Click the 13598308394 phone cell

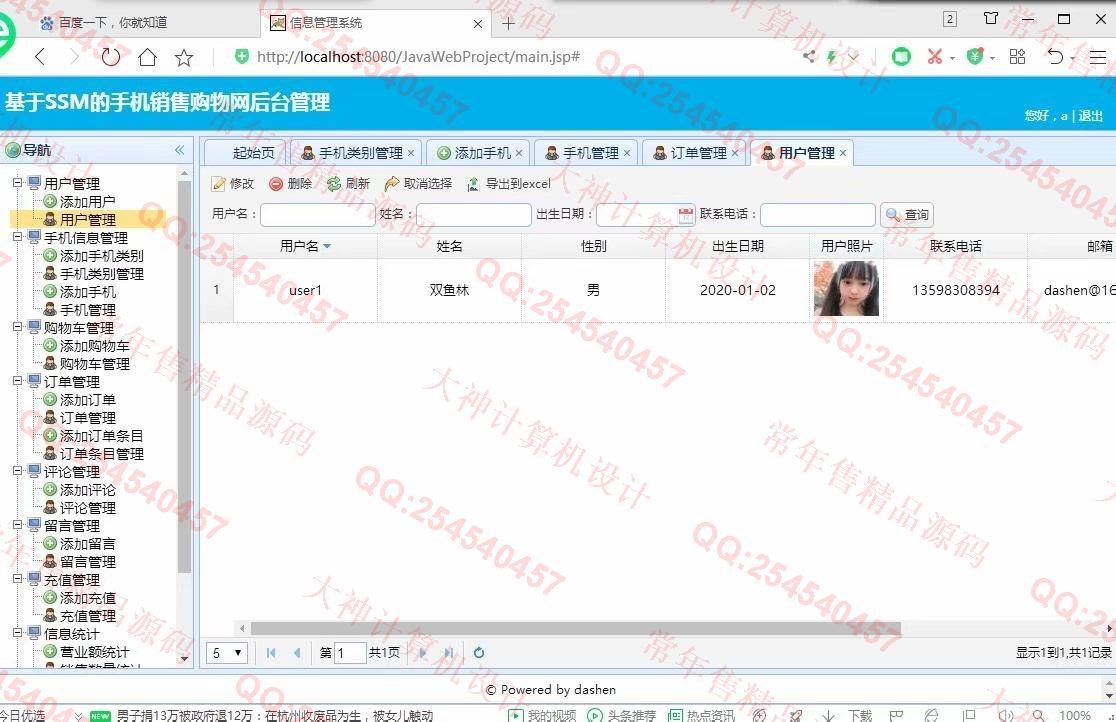click(x=955, y=291)
